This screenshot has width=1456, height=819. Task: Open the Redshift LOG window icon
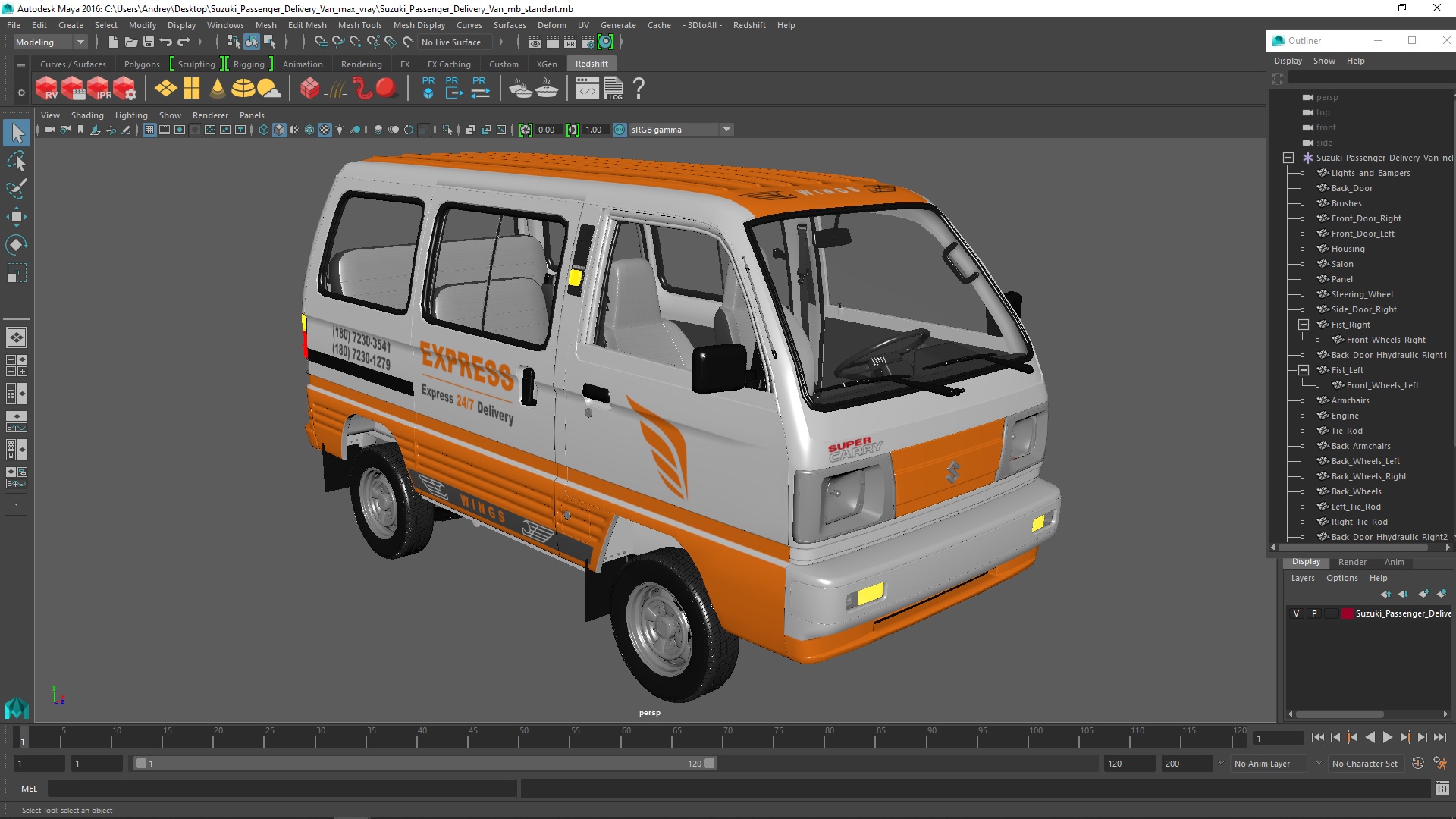click(613, 89)
